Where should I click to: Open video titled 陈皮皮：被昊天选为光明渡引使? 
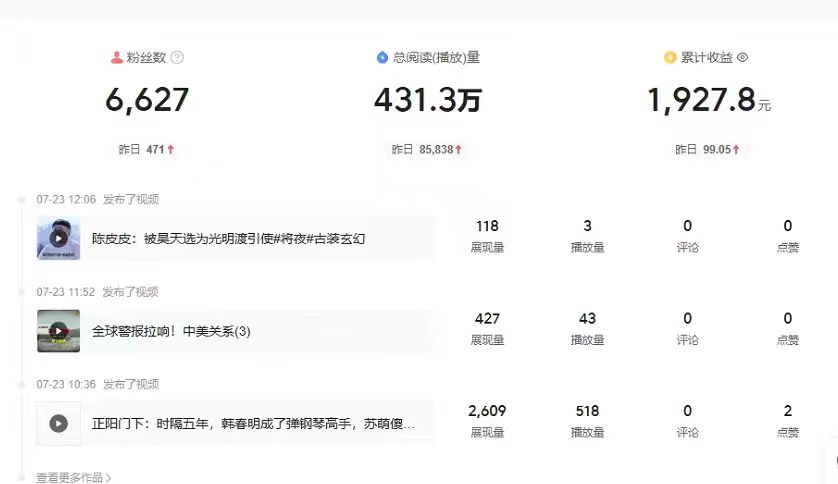click(x=228, y=239)
